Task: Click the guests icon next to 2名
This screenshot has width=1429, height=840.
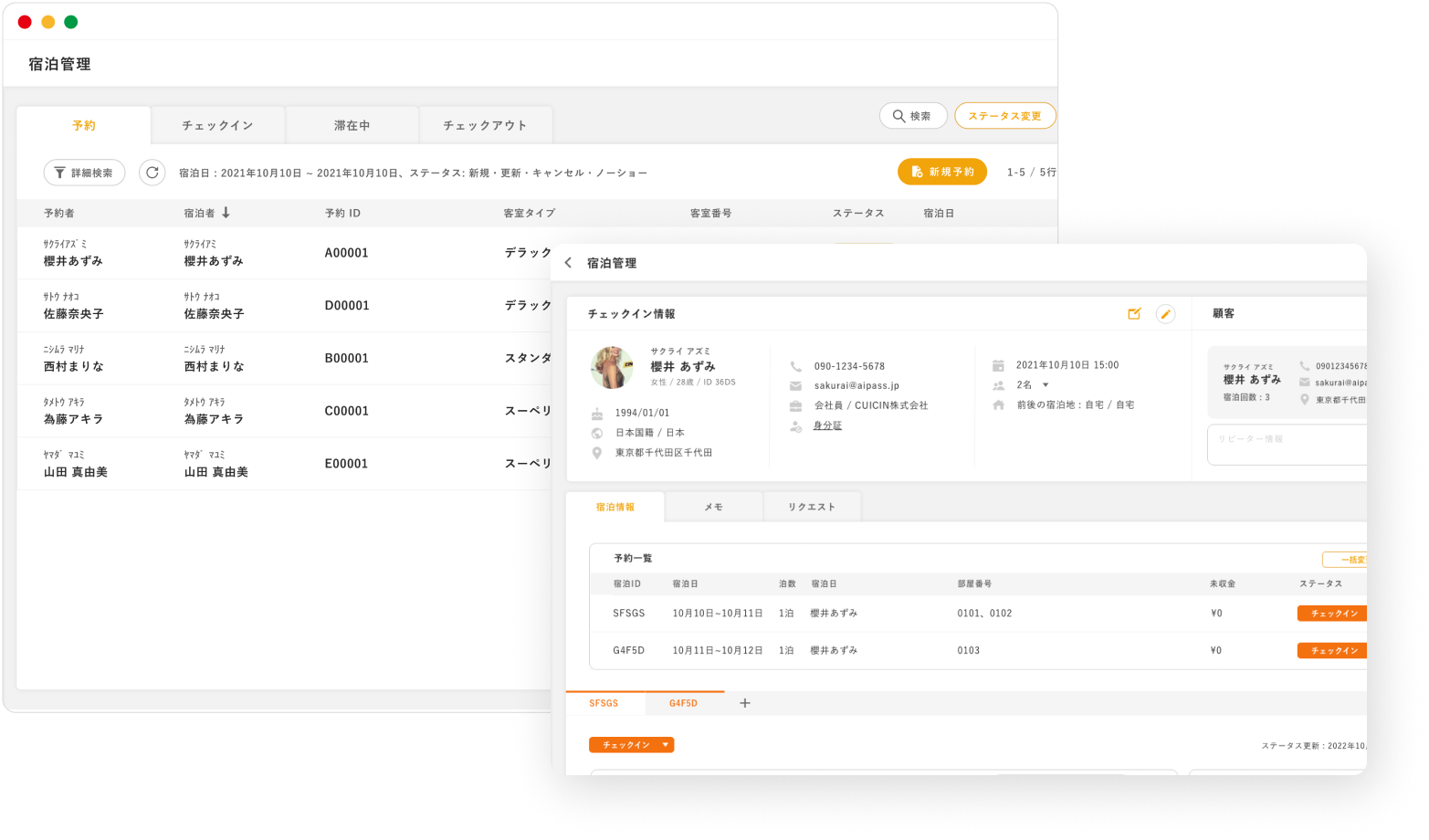Action: click(x=998, y=384)
